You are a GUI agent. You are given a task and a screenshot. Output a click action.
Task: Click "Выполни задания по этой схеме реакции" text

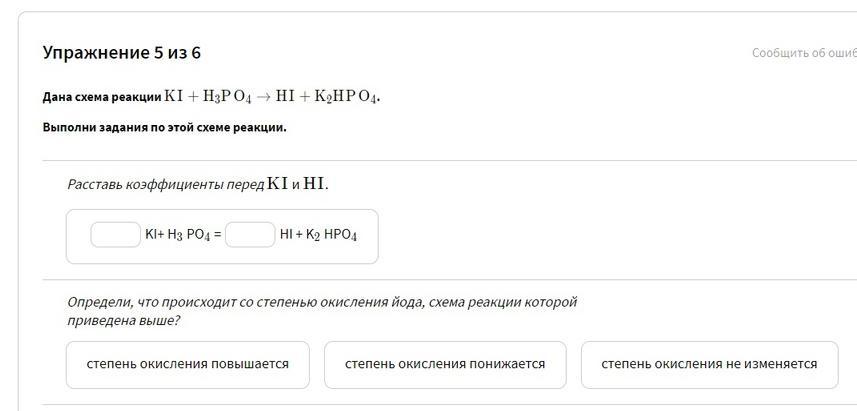(x=164, y=127)
